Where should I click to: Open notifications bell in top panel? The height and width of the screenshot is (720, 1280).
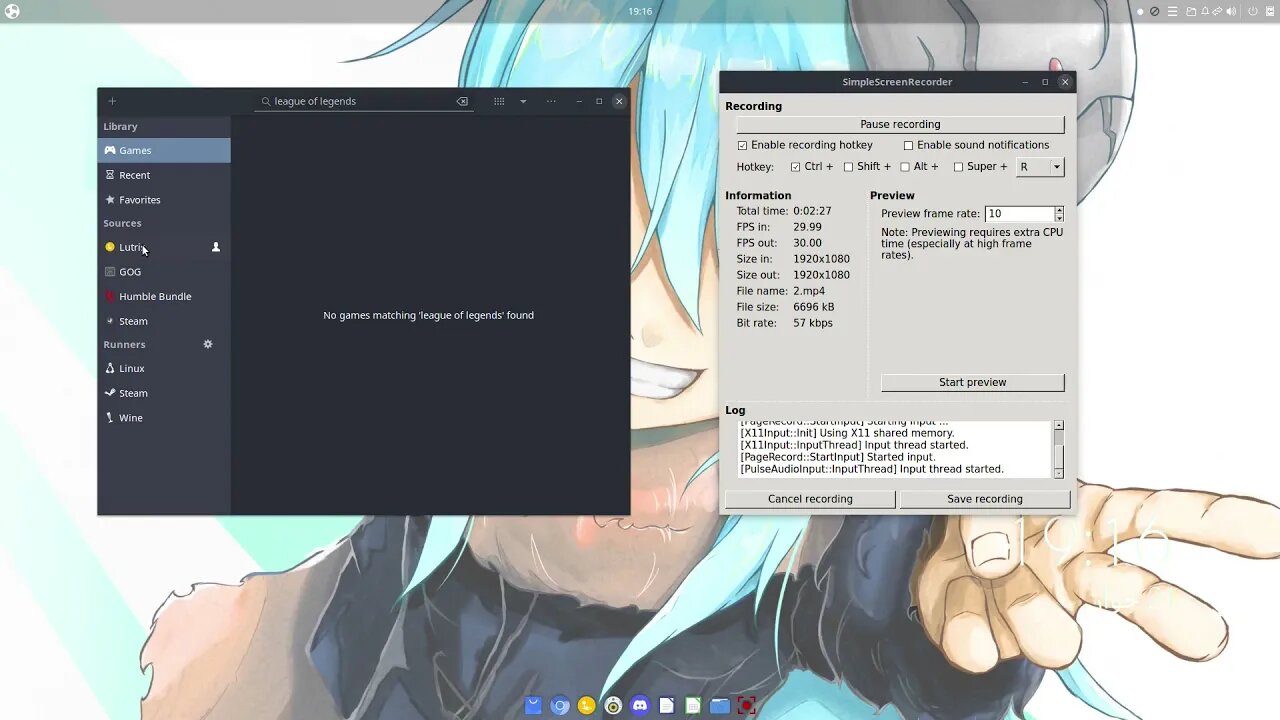pyautogui.click(x=1205, y=12)
